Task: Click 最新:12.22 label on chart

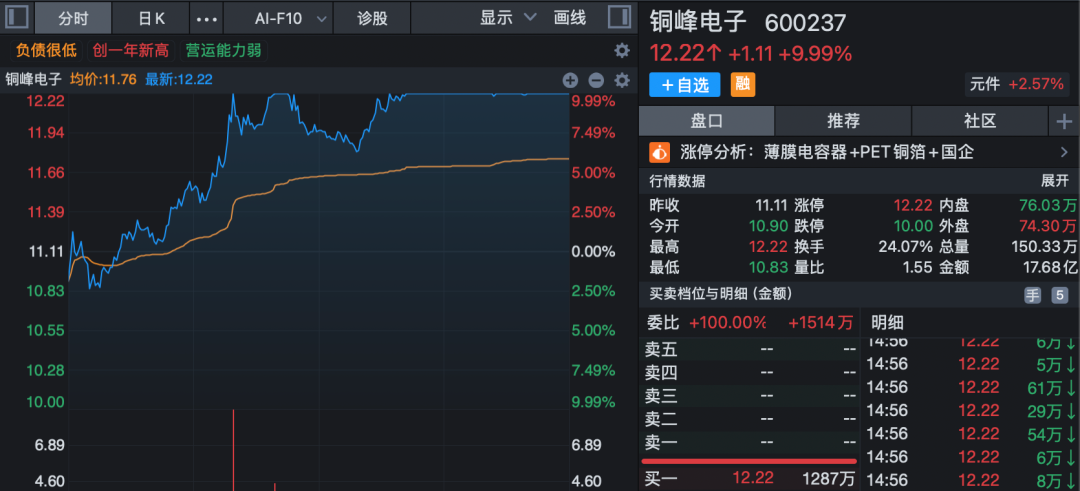Action: point(178,80)
